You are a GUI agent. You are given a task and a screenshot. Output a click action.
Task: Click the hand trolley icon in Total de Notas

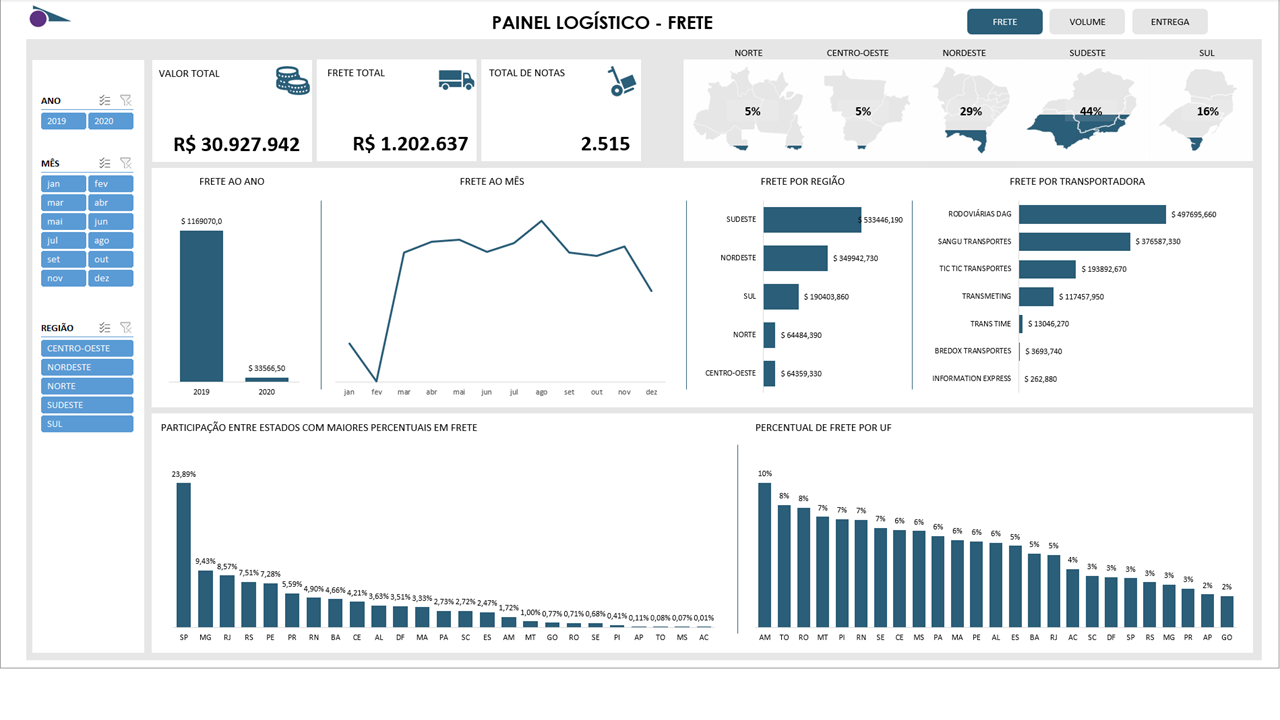[x=622, y=81]
